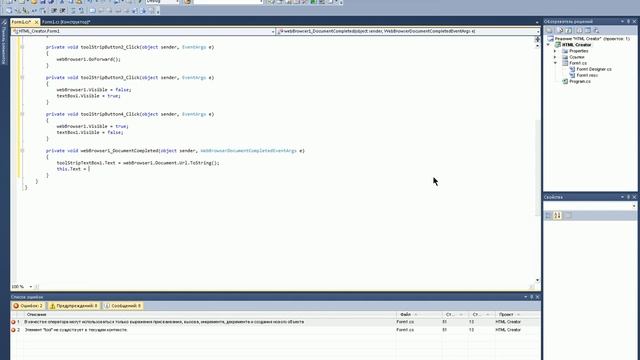Screen dimensions: 640x360
Task: Select HTML_Creator project in Solution Explorer
Action: tap(576, 45)
